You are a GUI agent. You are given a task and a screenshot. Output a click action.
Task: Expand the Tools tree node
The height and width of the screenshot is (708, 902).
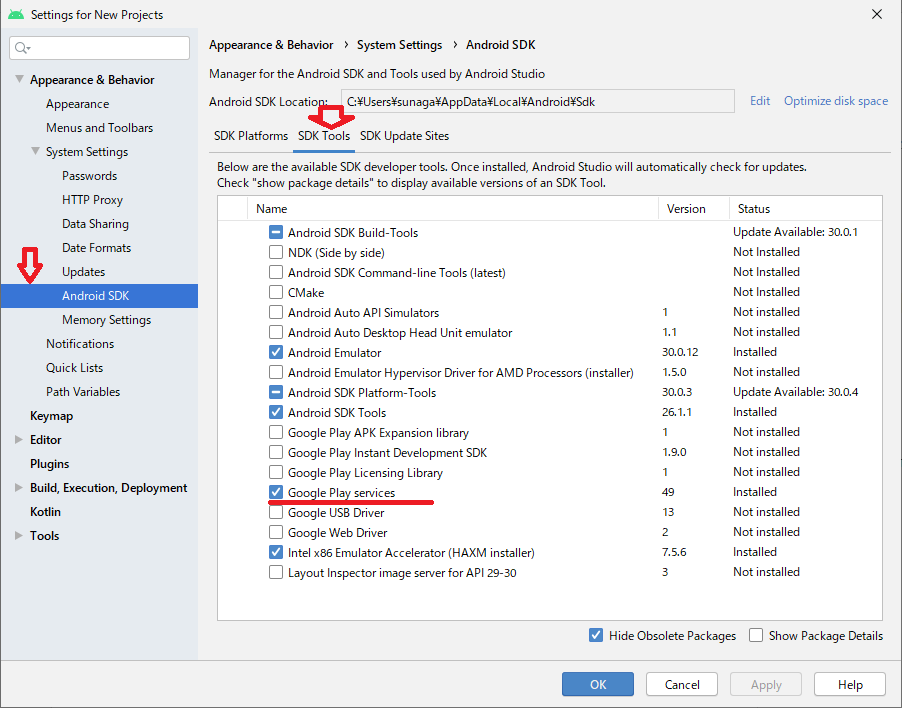click(19, 536)
